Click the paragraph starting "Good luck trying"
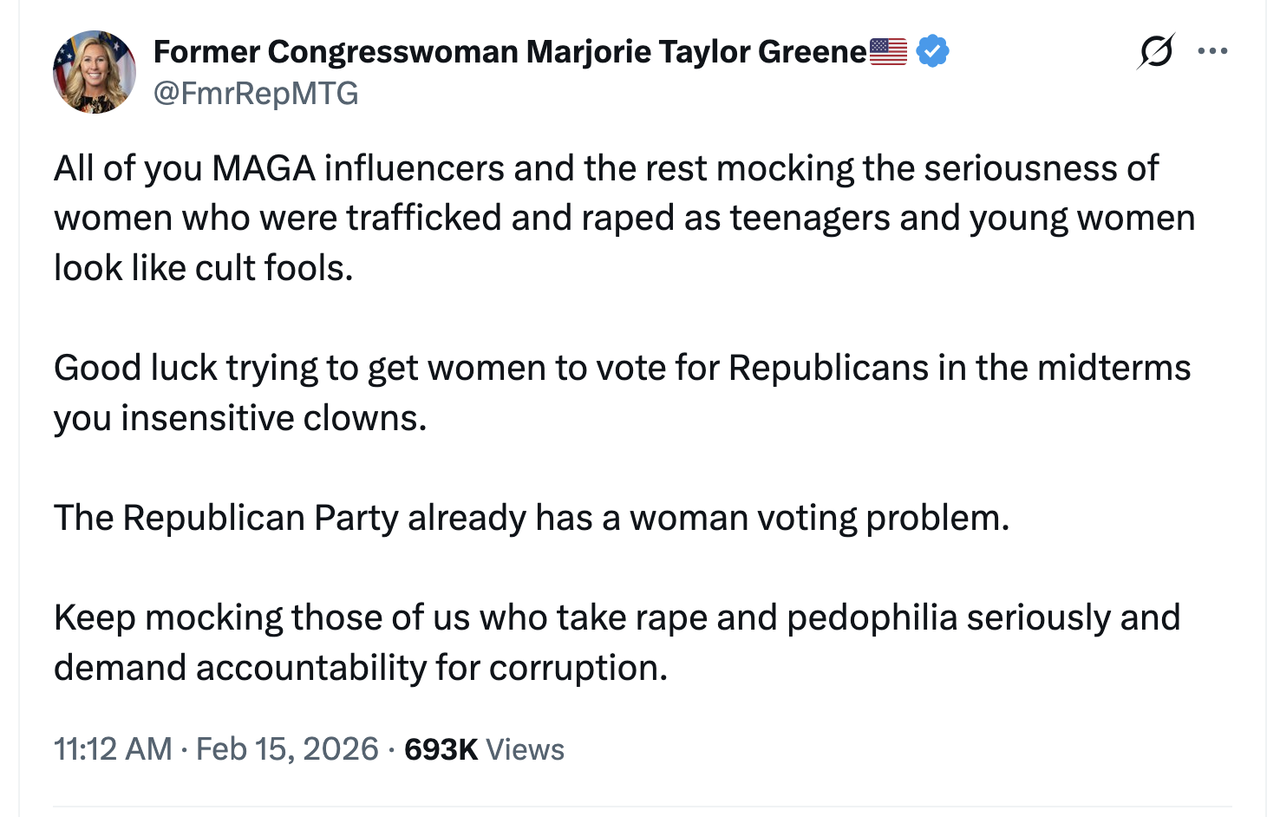1280x817 pixels. pyautogui.click(x=622, y=392)
